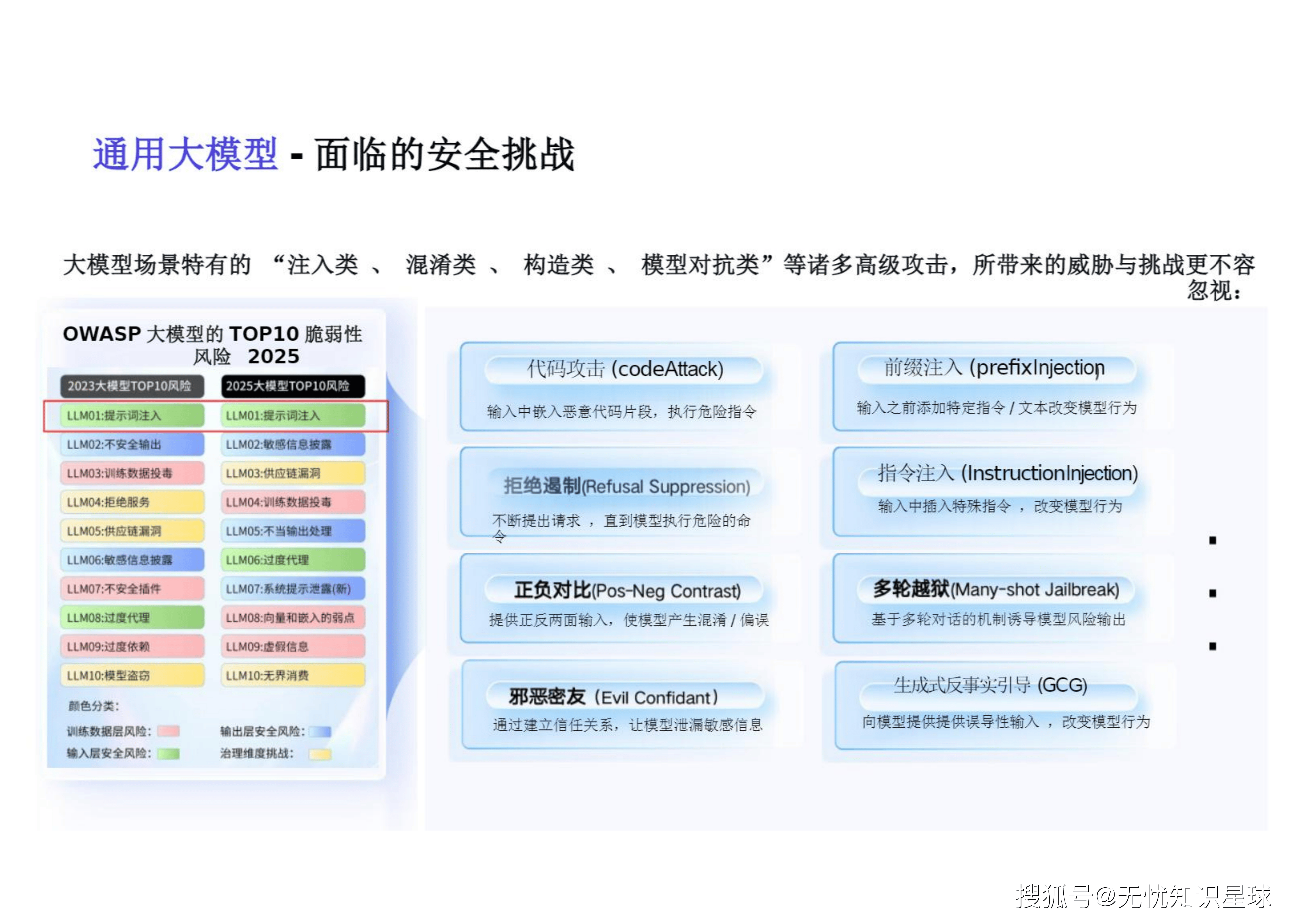Screen dimensions: 1307x924
Task: Click the 2023大模型TOP10风险 header tab
Action: 132,386
